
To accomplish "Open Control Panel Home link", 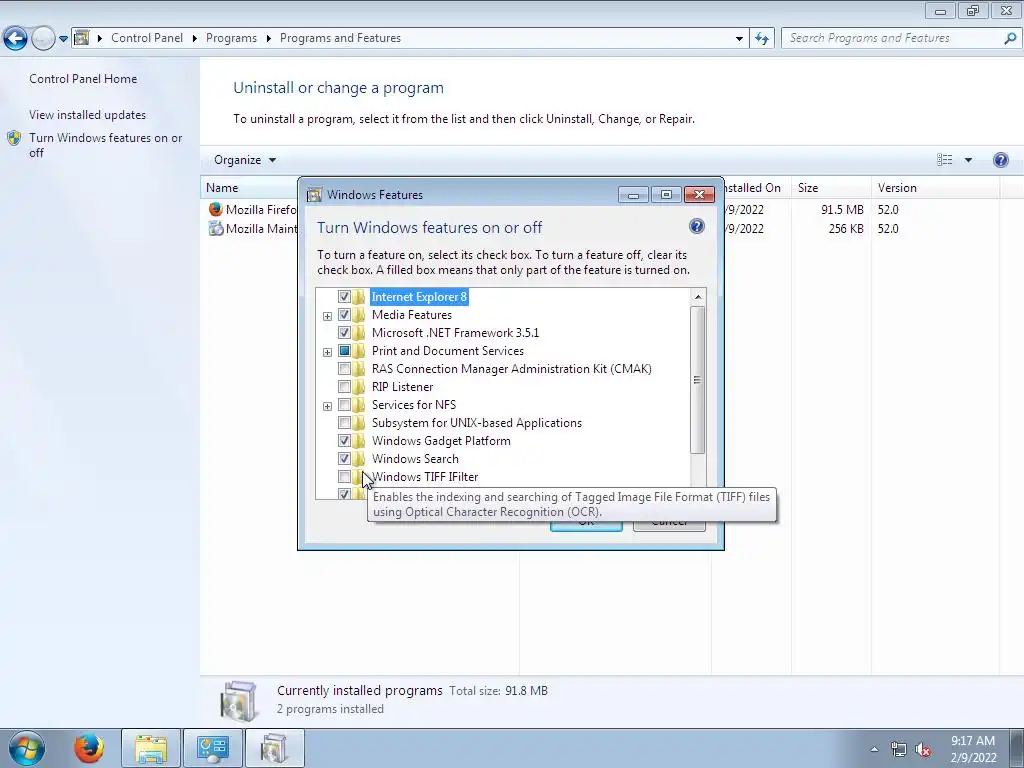I will point(83,78).
